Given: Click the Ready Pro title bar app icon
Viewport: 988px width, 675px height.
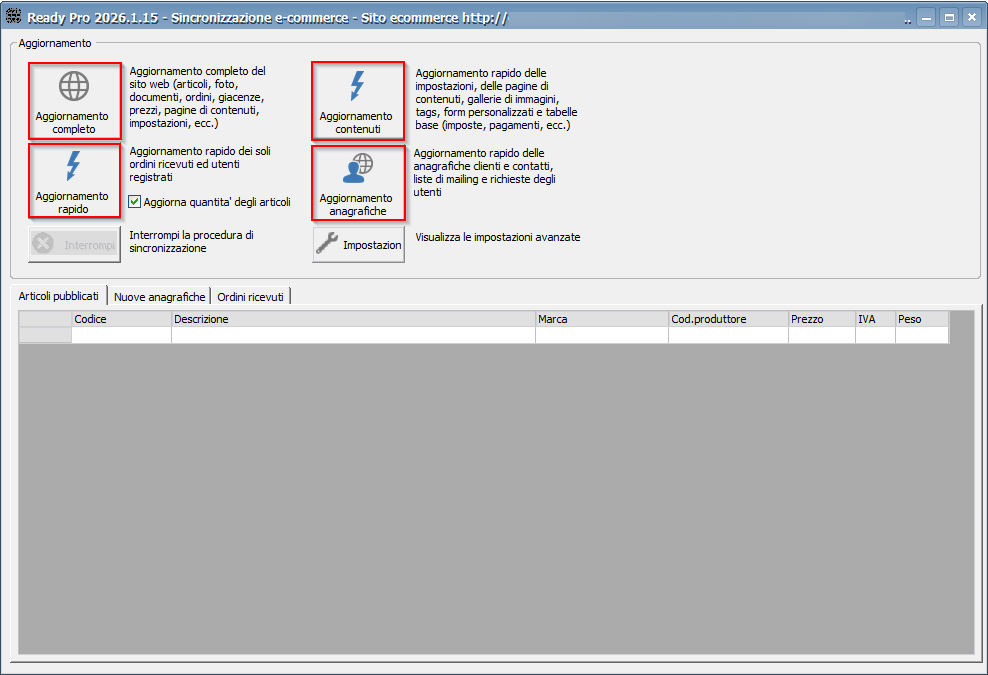Looking at the screenshot, I should [14, 17].
